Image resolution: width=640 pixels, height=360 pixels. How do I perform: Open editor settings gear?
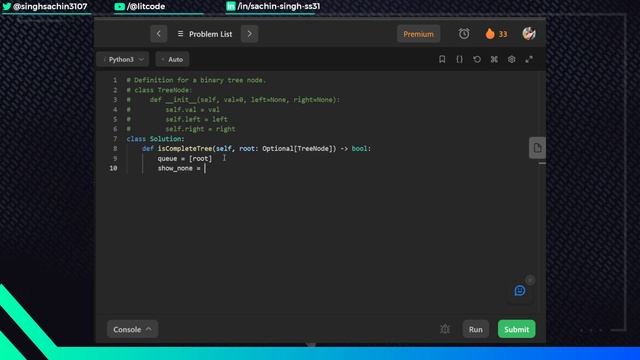coord(511,60)
